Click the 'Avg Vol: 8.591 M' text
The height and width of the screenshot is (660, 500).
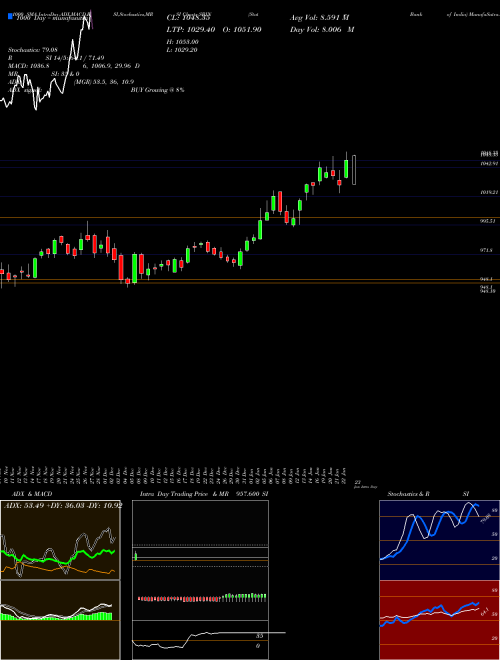pyautogui.click(x=319, y=18)
